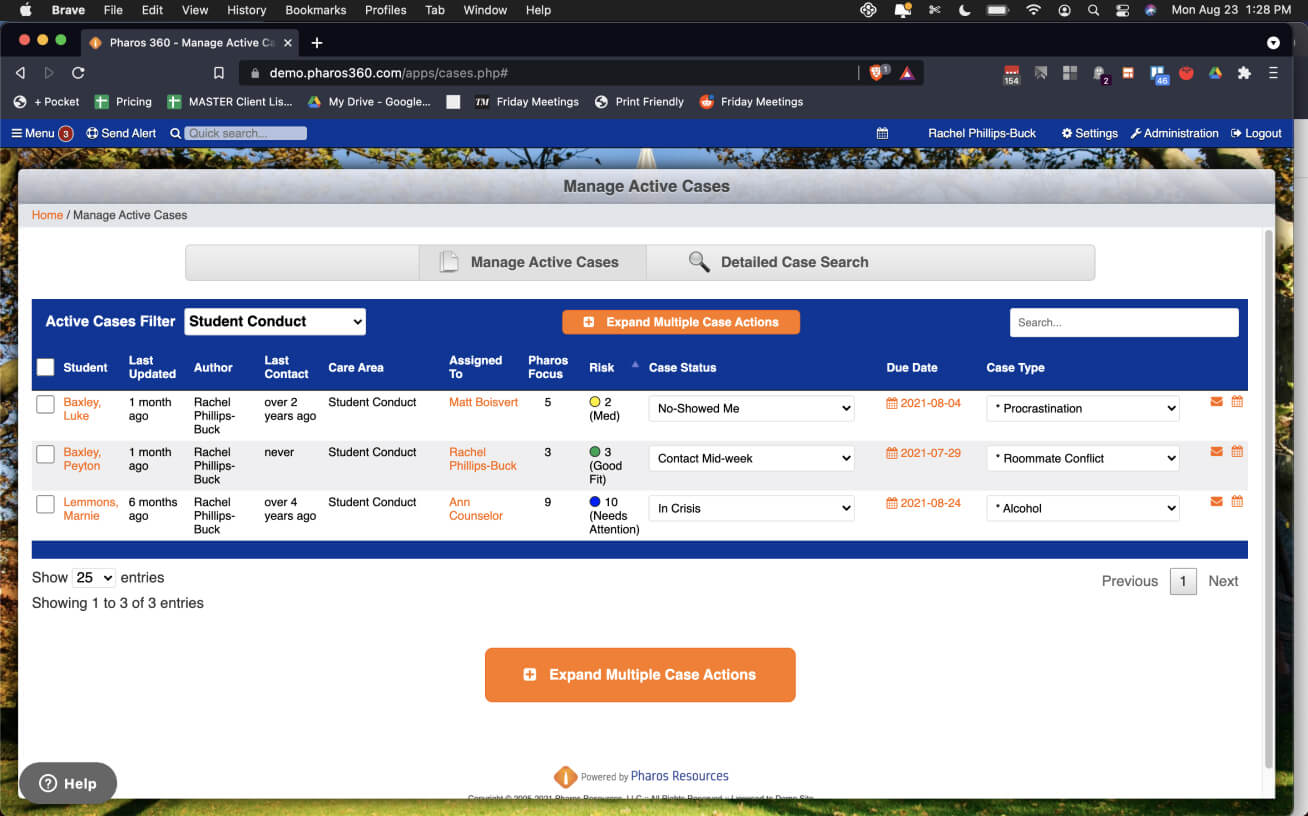Reload the page with the browser refresh icon
Image resolution: width=1308 pixels, height=816 pixels.
pos(78,73)
